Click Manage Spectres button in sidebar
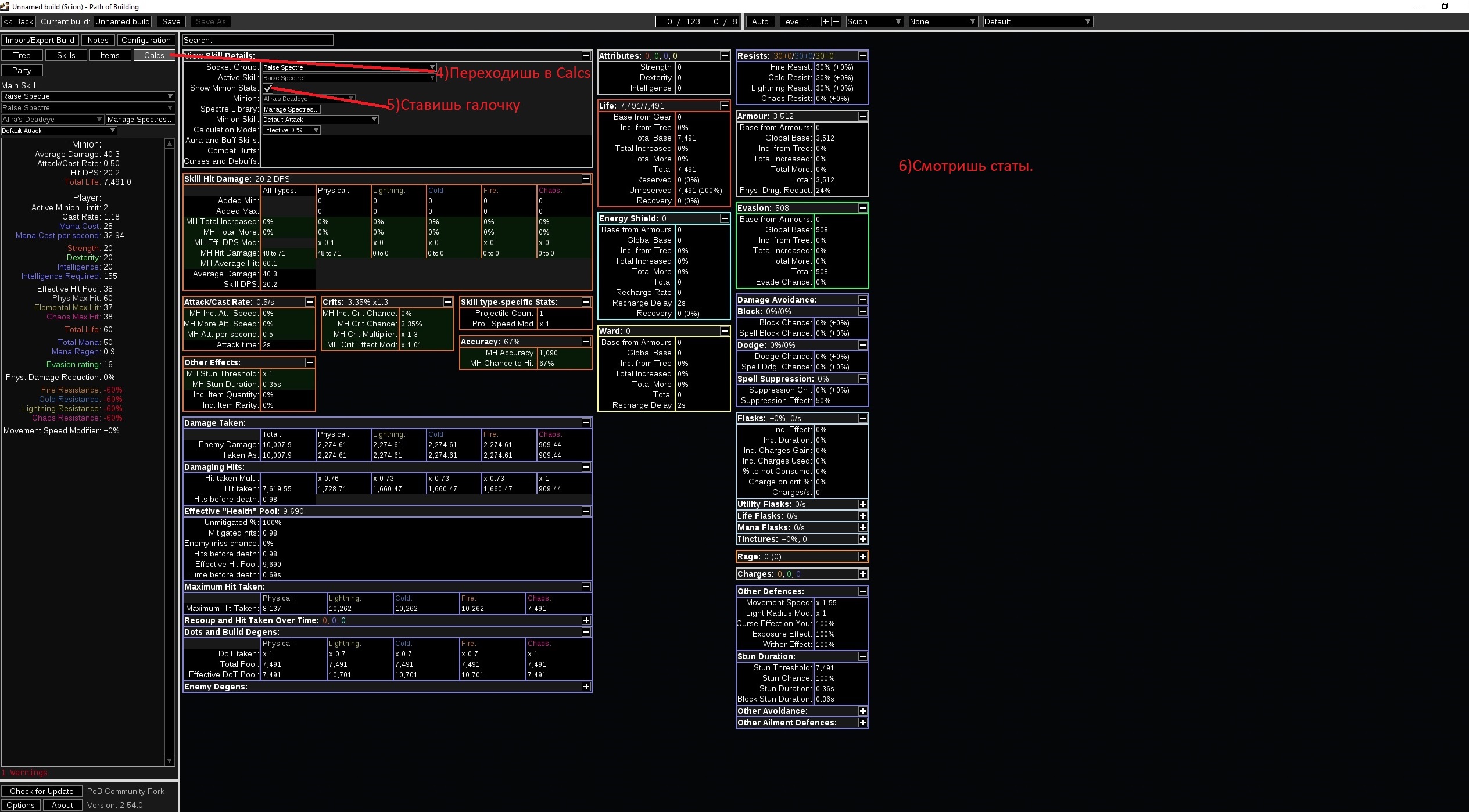1469x812 pixels. [x=141, y=120]
